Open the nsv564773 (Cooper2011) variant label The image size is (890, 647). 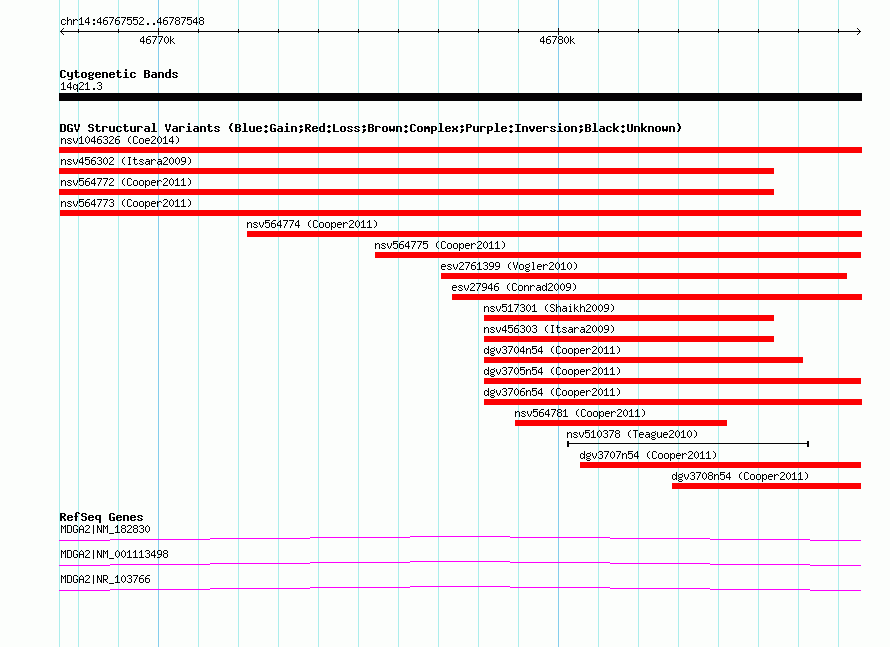[126, 203]
